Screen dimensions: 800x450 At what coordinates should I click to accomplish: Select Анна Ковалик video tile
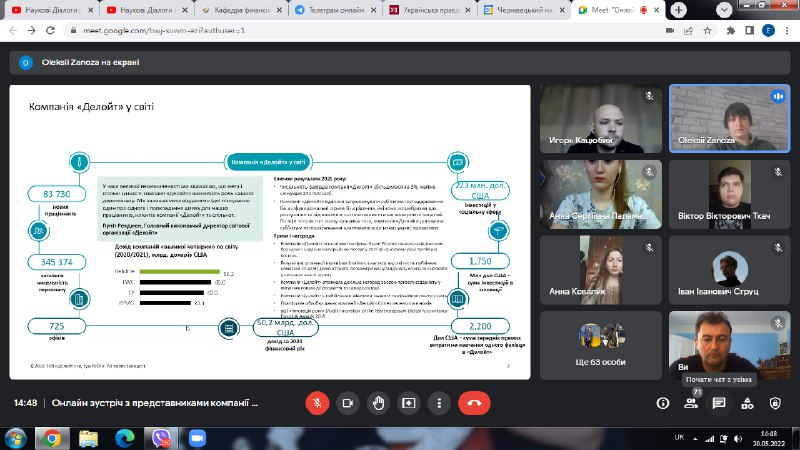click(x=601, y=270)
